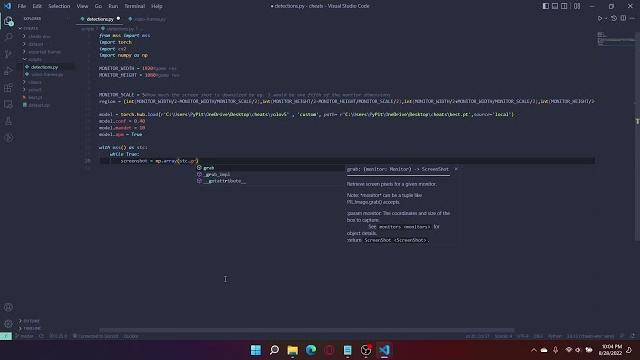This screenshot has height=360, width=640.
Task: Select the last file in the Explorer tree
Action: coord(38,105)
